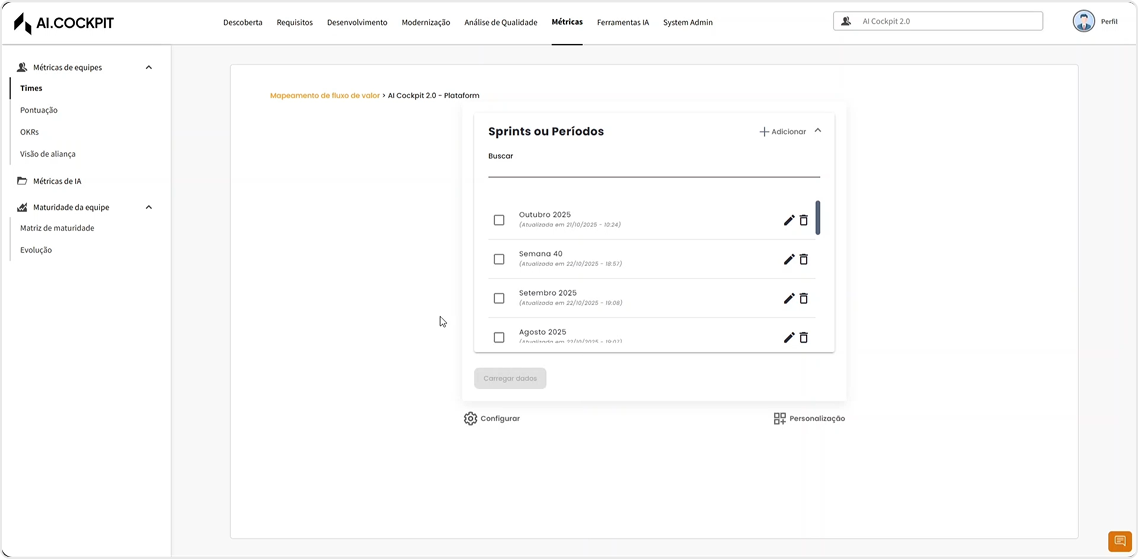Open the Personalização widgets icon
Viewport: 1138px width, 559px height.
780,418
